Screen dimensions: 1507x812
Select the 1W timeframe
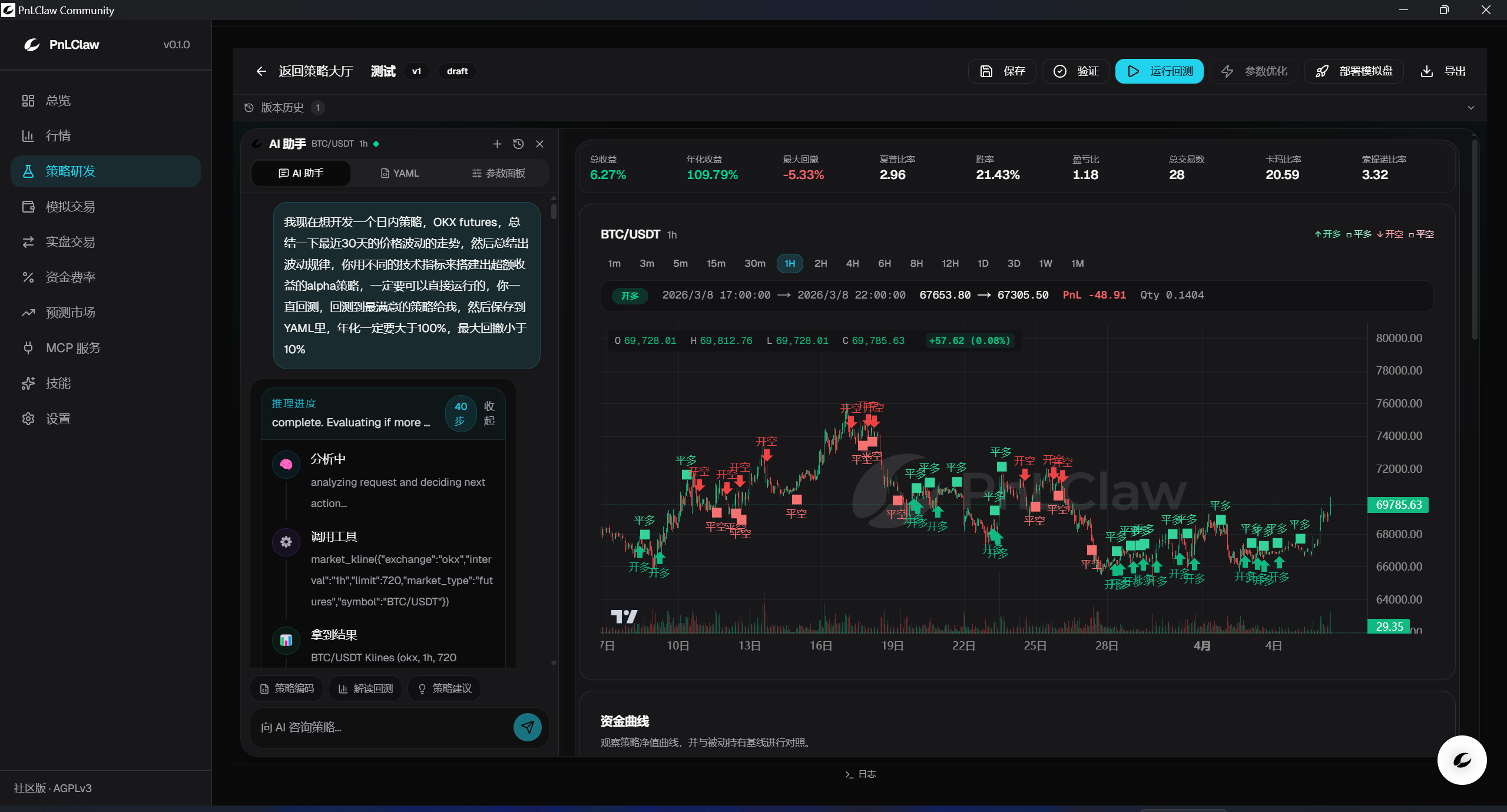click(1045, 264)
